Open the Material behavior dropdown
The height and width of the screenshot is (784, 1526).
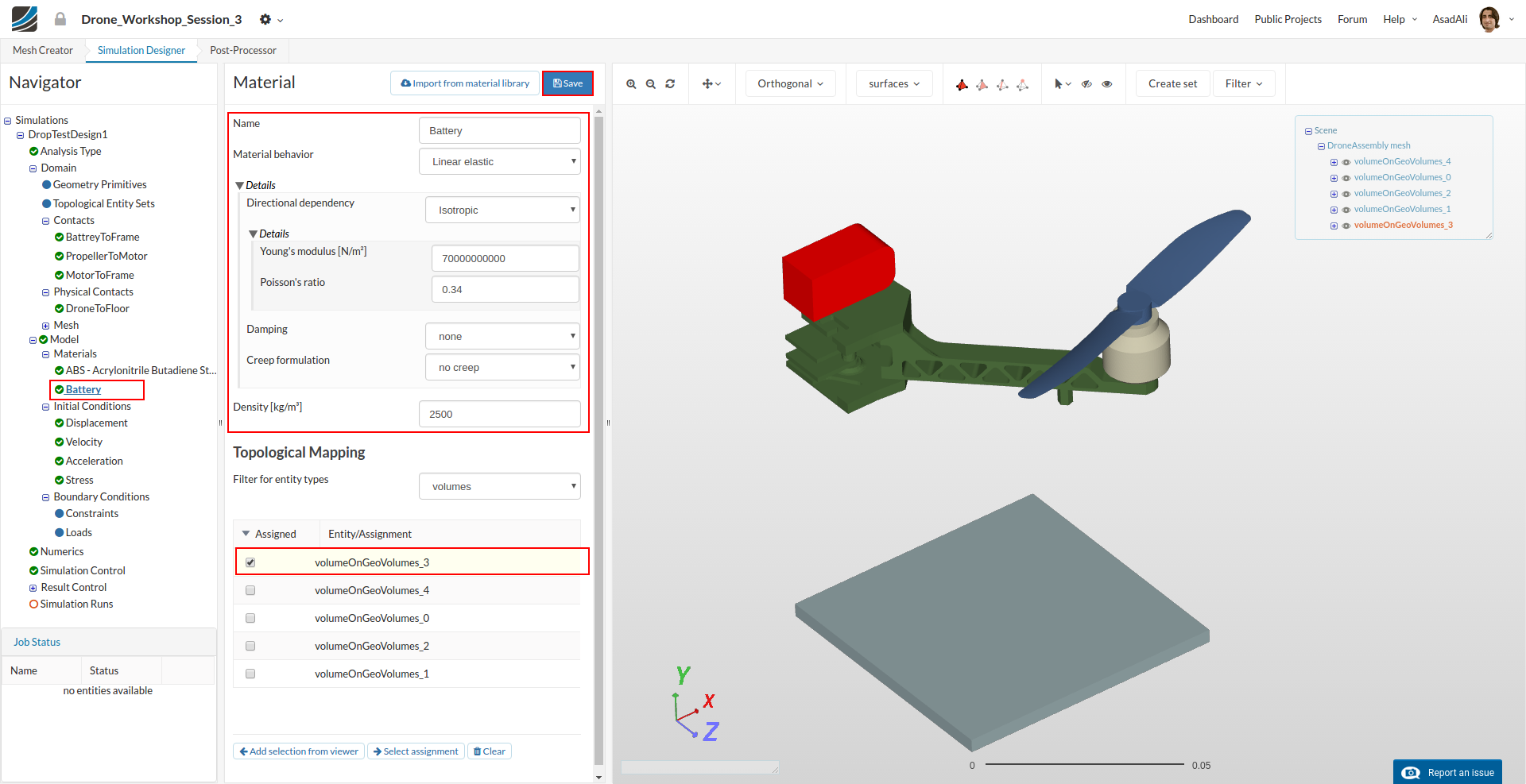499,161
